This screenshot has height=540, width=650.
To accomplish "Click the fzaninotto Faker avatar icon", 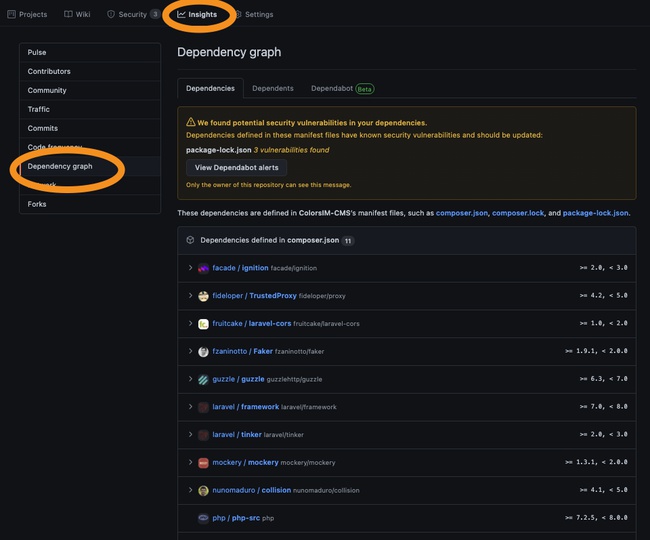I will coord(203,351).
